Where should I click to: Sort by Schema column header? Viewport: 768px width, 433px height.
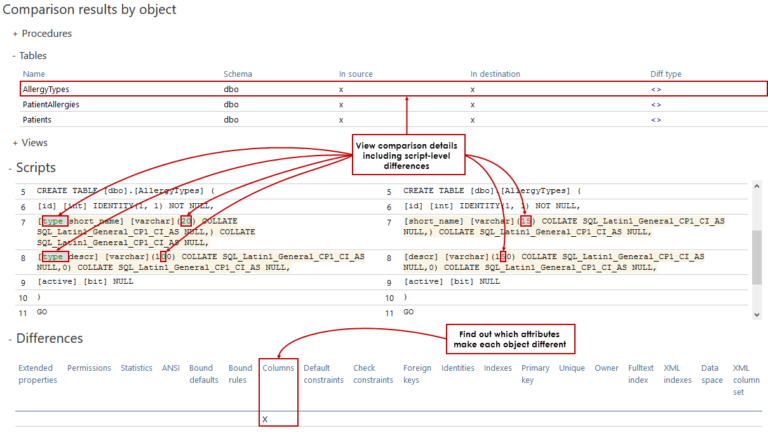pos(238,74)
